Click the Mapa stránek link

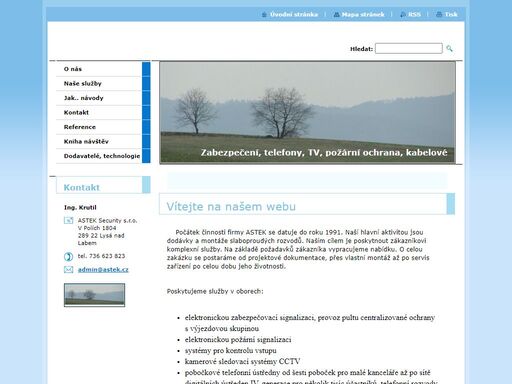point(363,15)
